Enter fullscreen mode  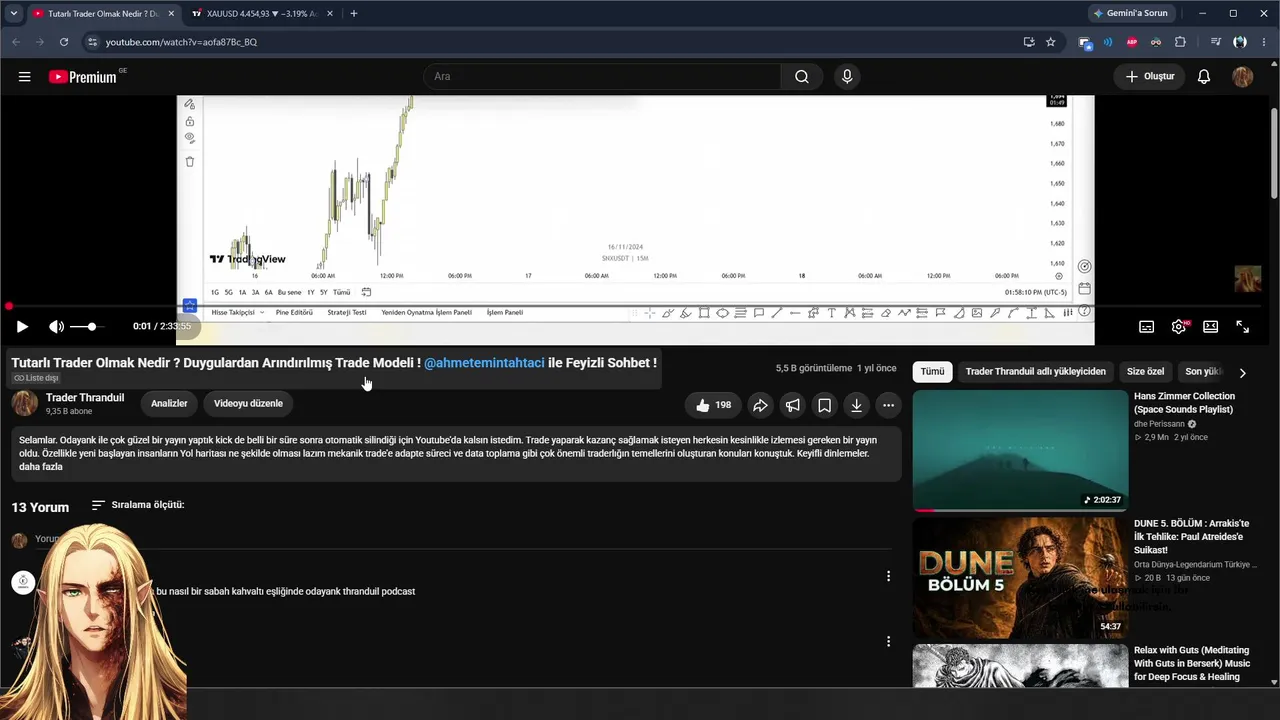[x=1242, y=326]
